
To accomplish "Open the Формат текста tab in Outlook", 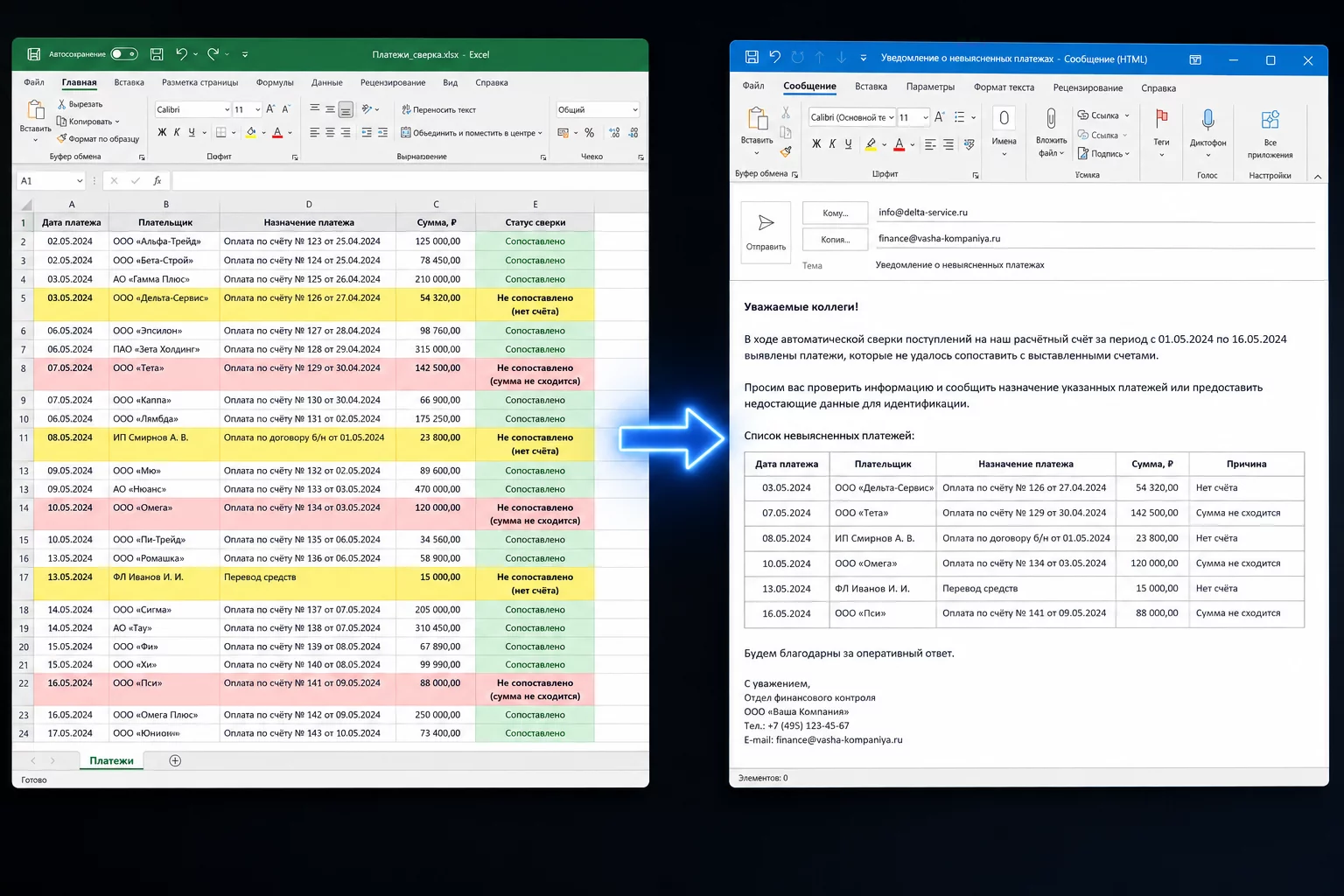I will click(x=1004, y=87).
